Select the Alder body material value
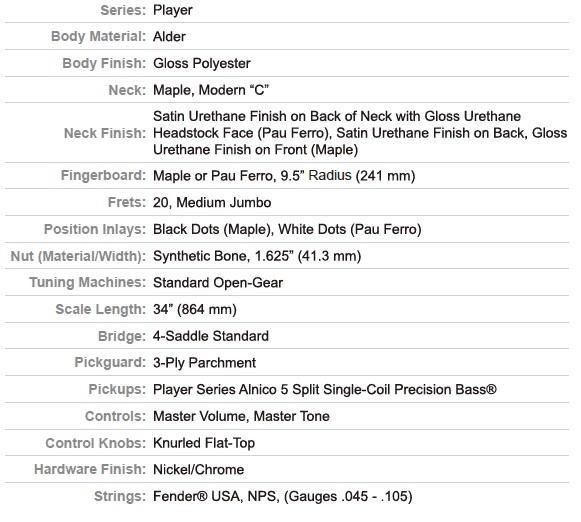The image size is (581, 522). [169, 37]
